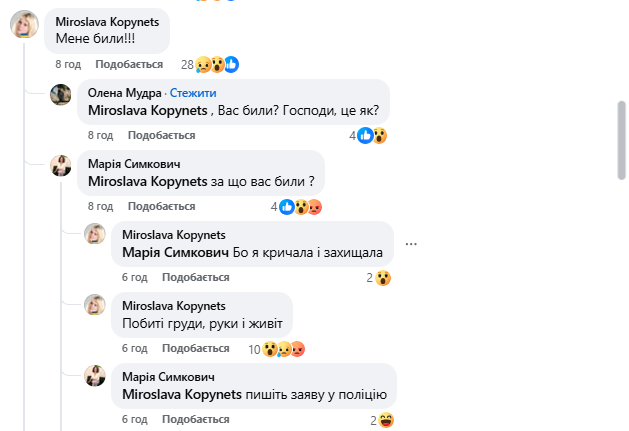Click Miroslava Kopynets top comment avatar

(25, 25)
